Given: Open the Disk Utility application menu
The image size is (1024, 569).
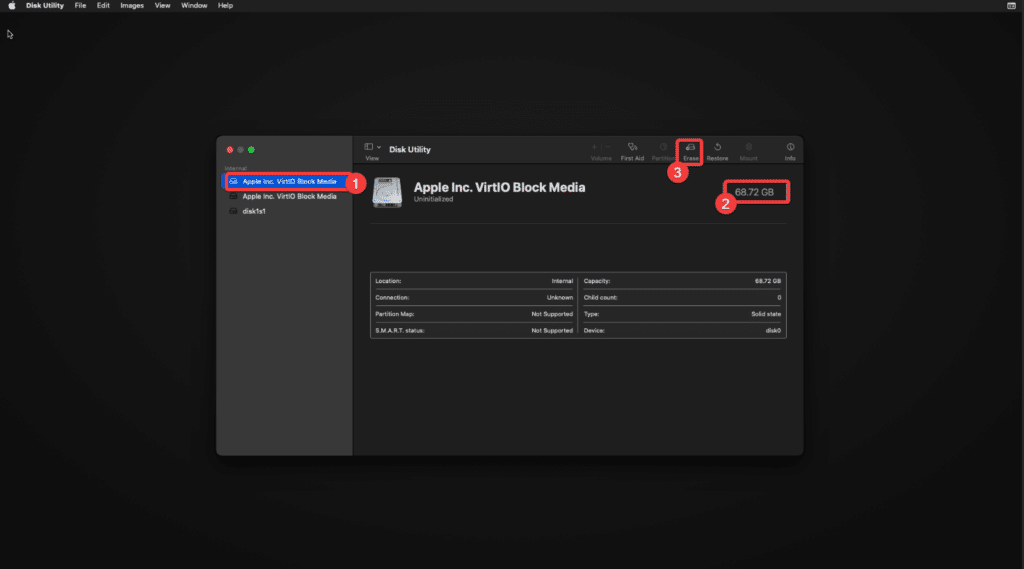Looking at the screenshot, I should [45, 6].
